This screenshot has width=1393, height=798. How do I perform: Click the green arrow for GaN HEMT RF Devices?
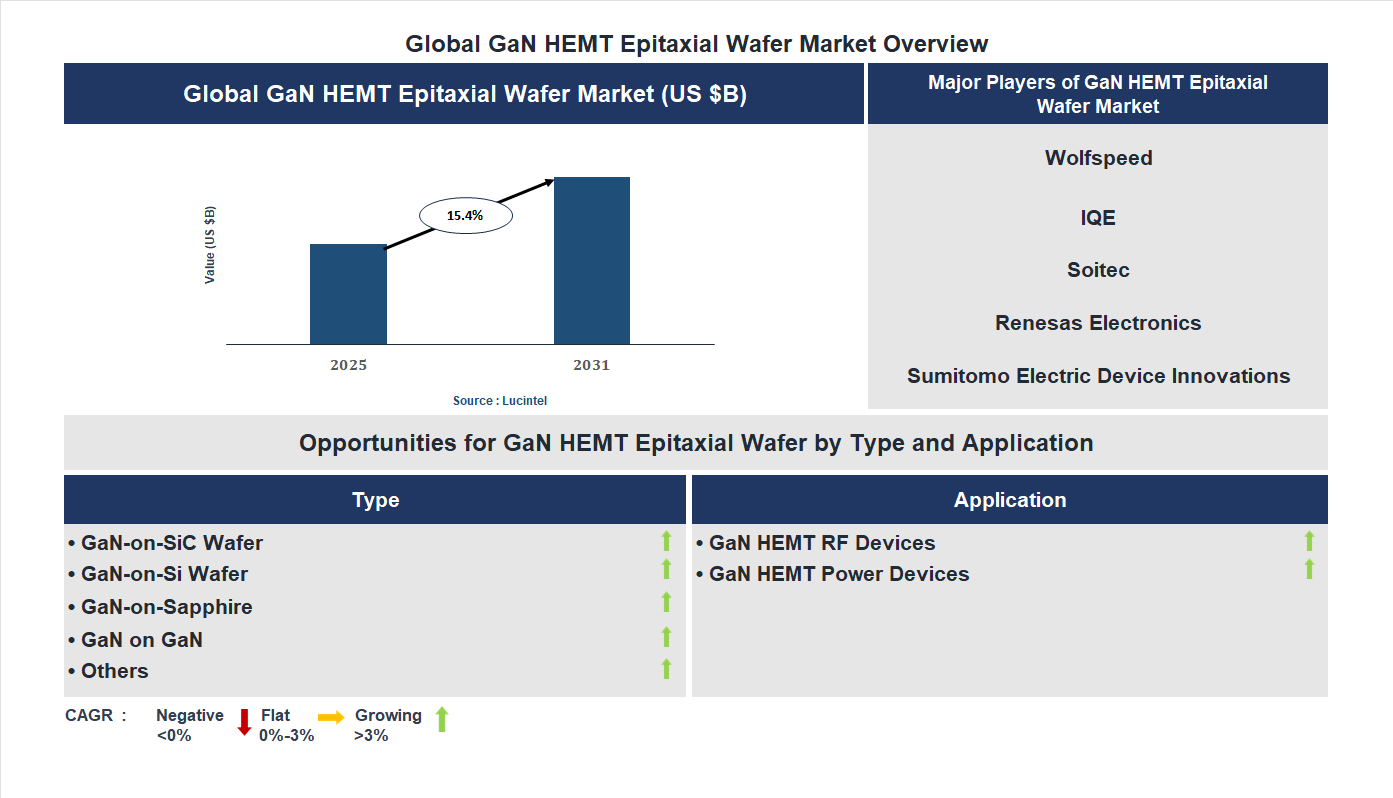1308,542
